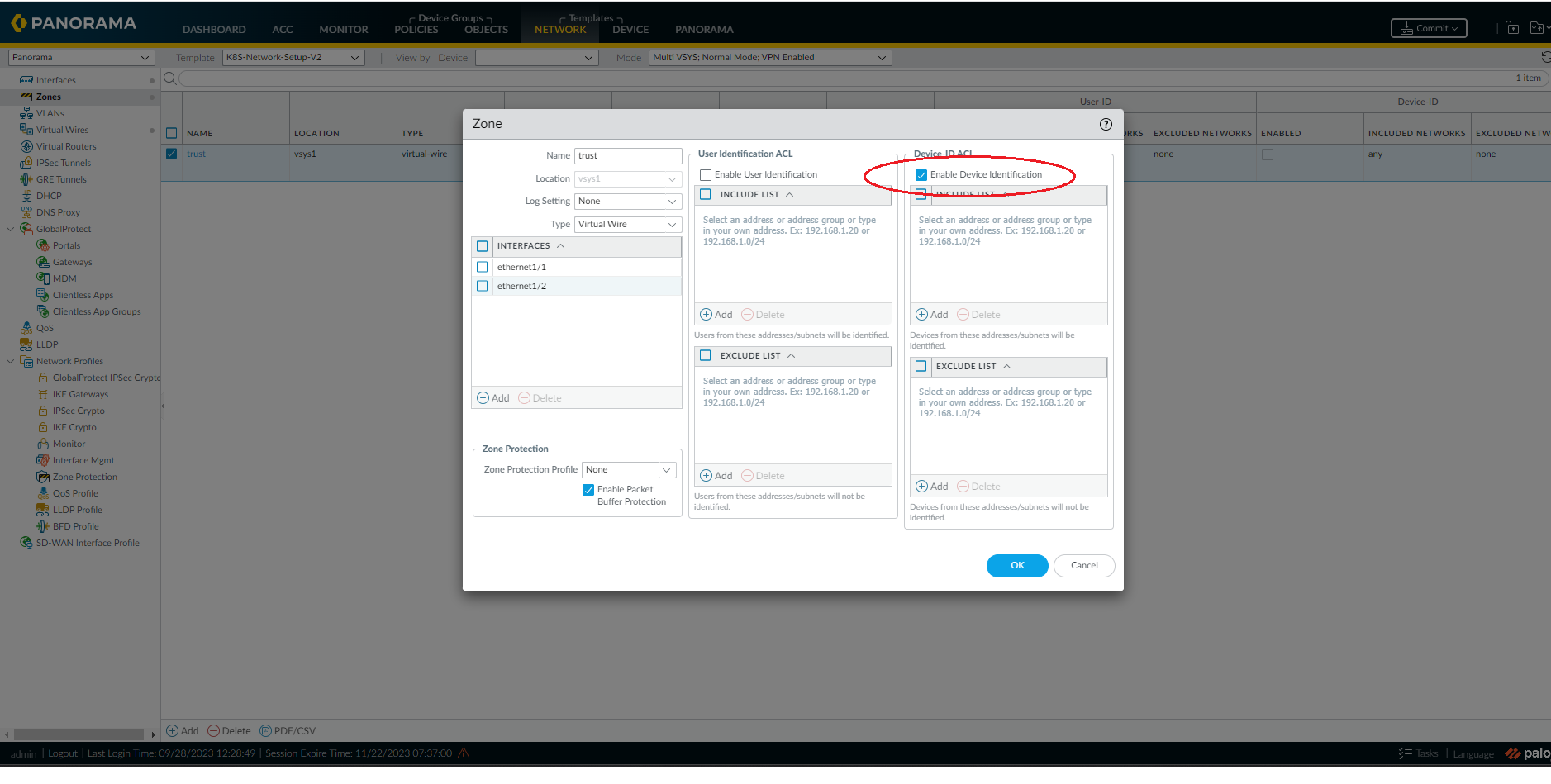Click the Zone dialog help icon

tap(1106, 124)
